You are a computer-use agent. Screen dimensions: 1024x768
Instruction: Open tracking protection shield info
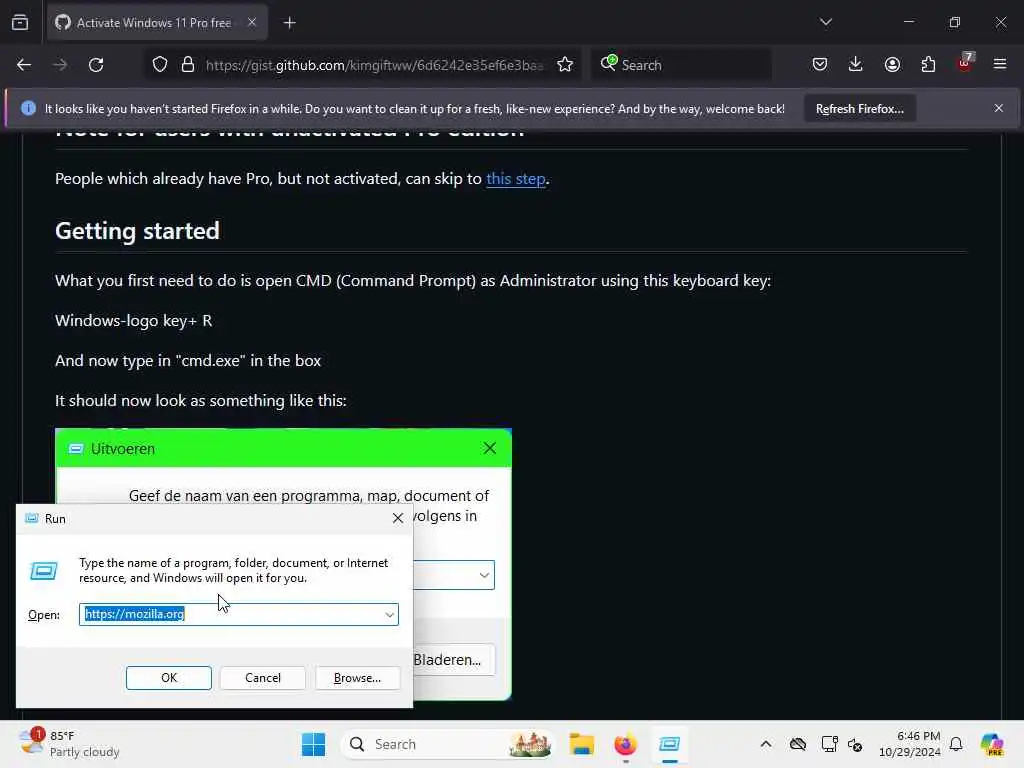[x=160, y=65]
